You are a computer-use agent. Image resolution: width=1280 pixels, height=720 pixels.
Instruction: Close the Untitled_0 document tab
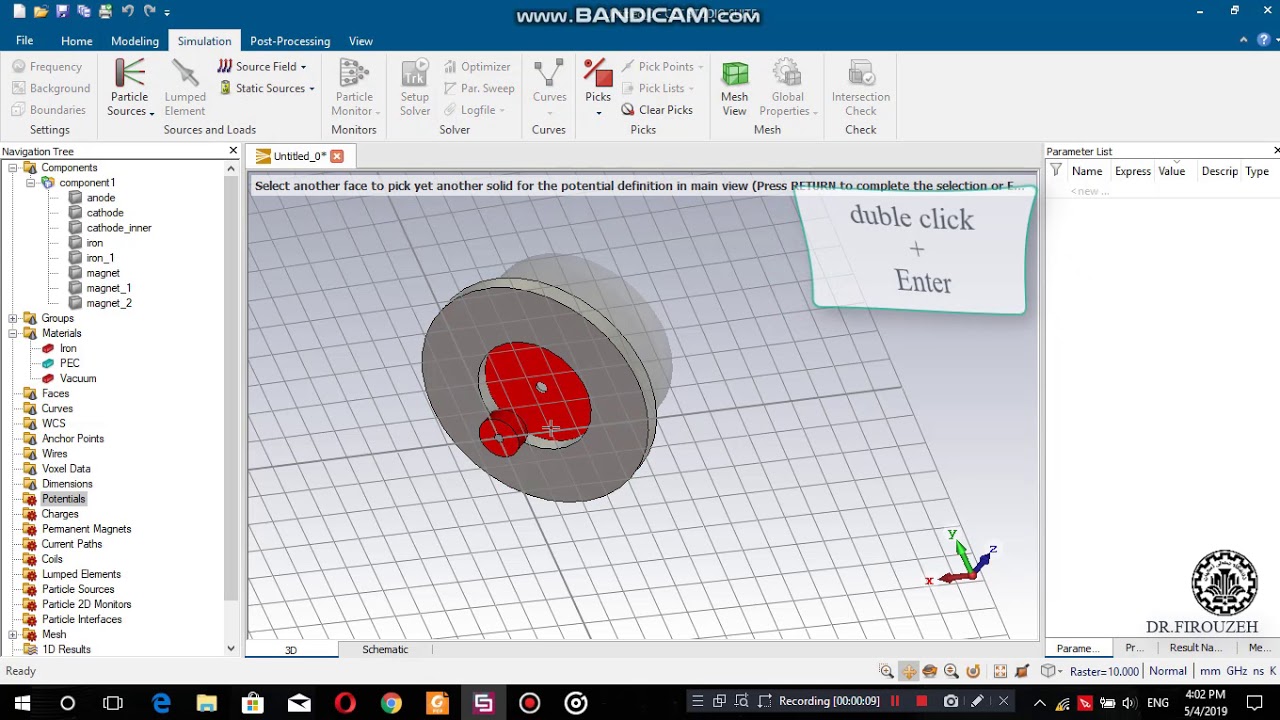[x=337, y=156]
